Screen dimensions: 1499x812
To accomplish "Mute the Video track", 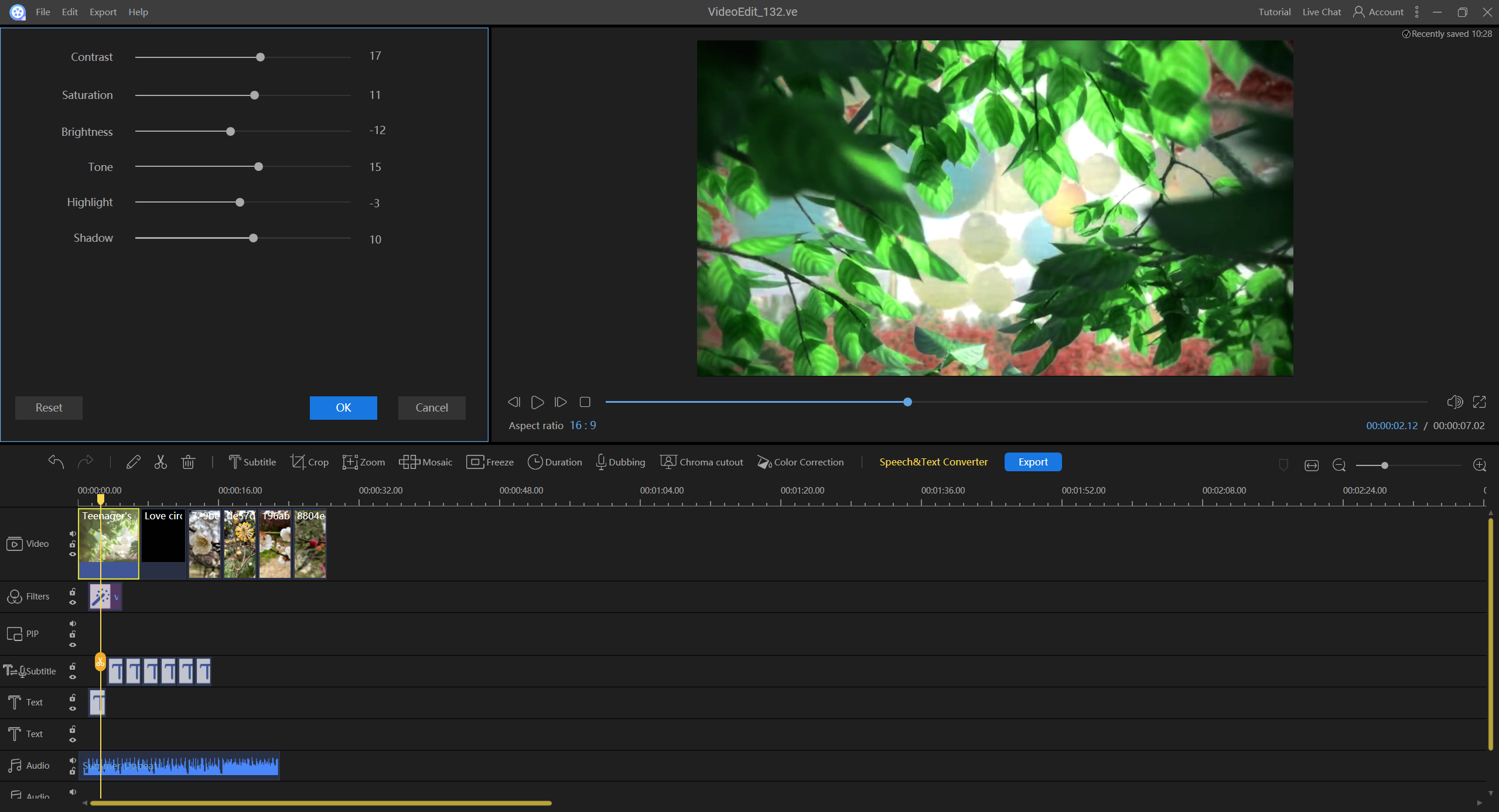I will pyautogui.click(x=73, y=533).
